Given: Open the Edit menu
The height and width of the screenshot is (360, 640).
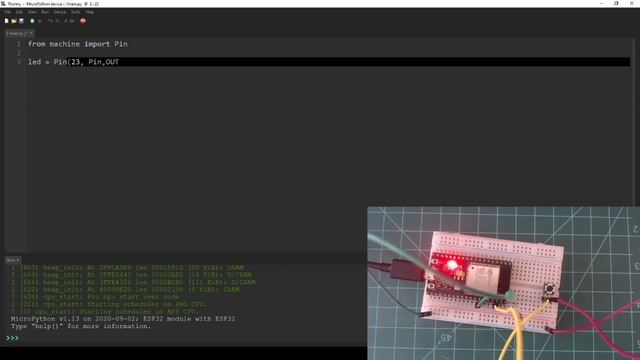Looking at the screenshot, I should click(19, 12).
